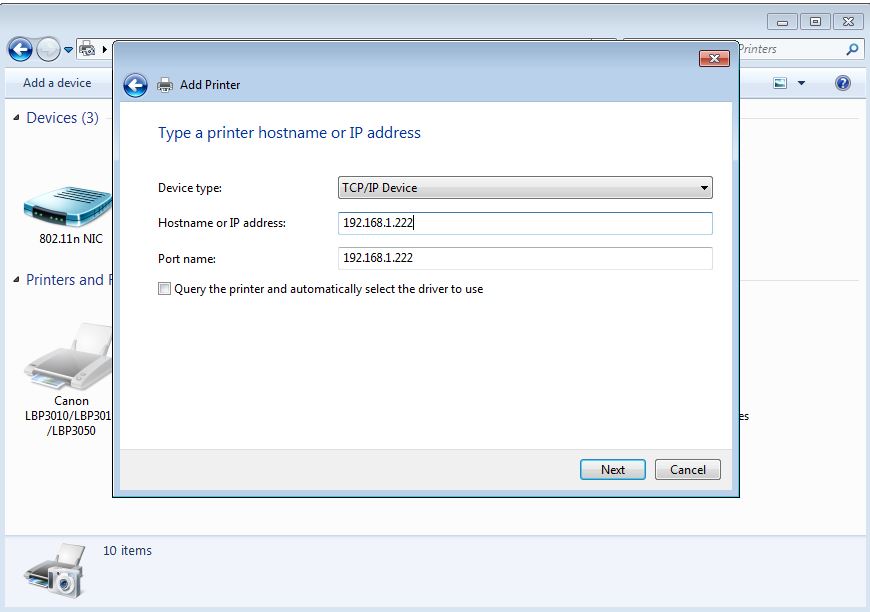Click the printer icon beside Add Printer title
The width and height of the screenshot is (870, 612).
click(x=165, y=85)
